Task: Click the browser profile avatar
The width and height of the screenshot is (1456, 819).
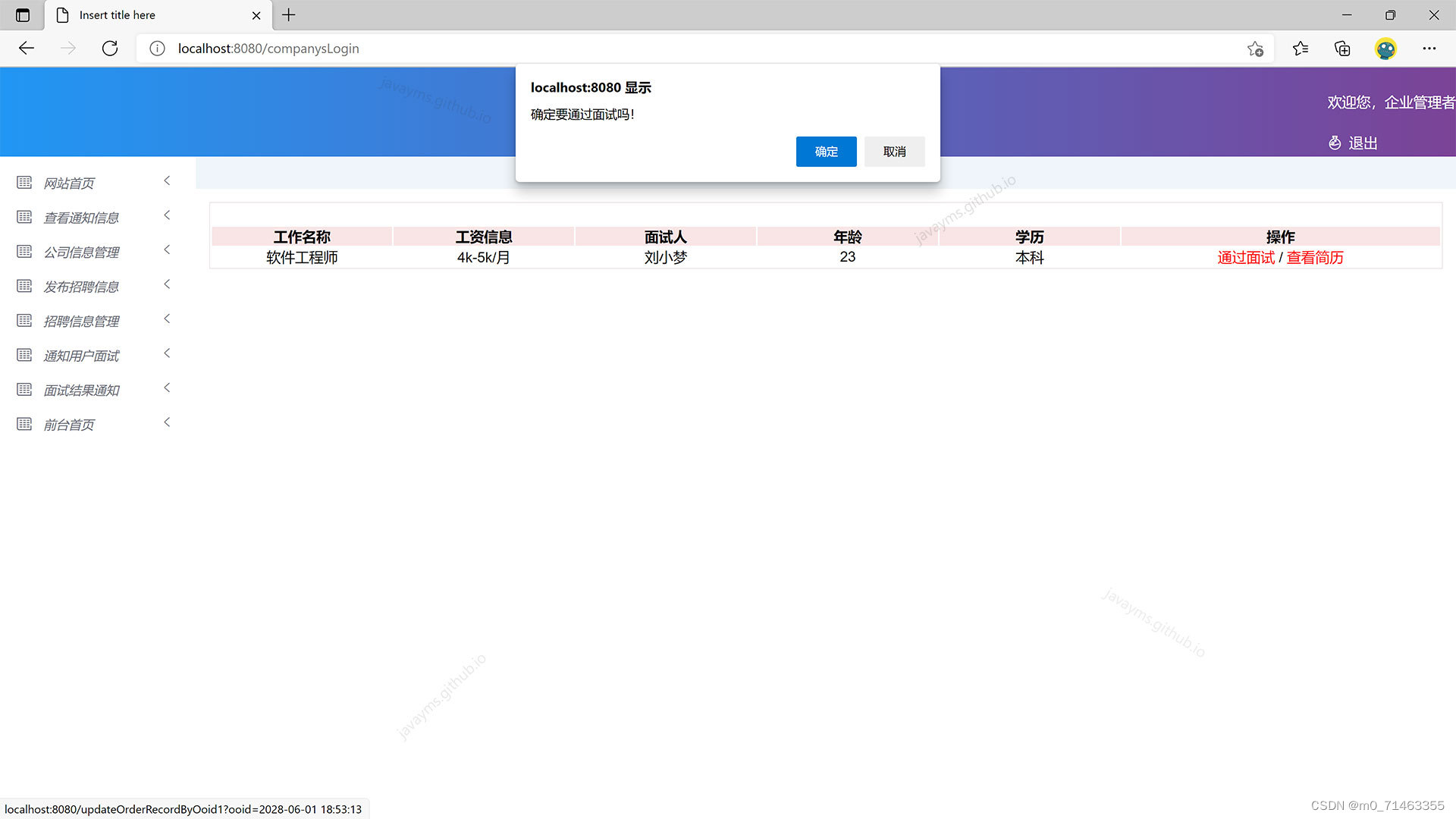Action: [1385, 49]
